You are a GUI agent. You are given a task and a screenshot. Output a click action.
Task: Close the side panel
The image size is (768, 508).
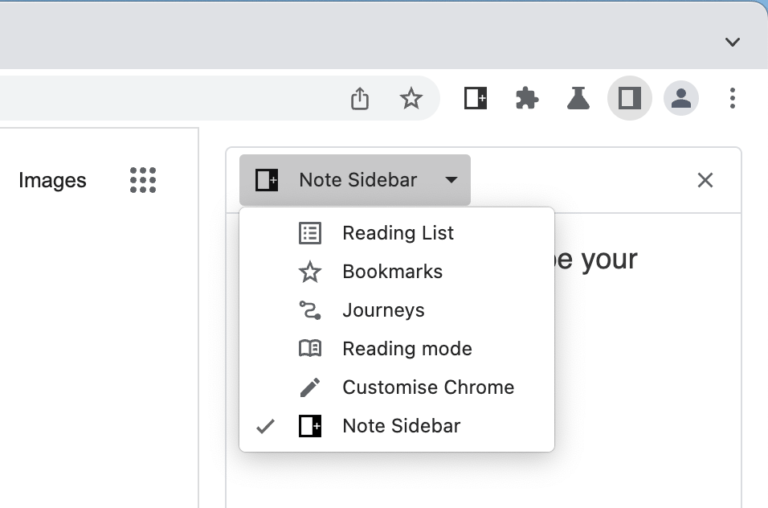[705, 180]
